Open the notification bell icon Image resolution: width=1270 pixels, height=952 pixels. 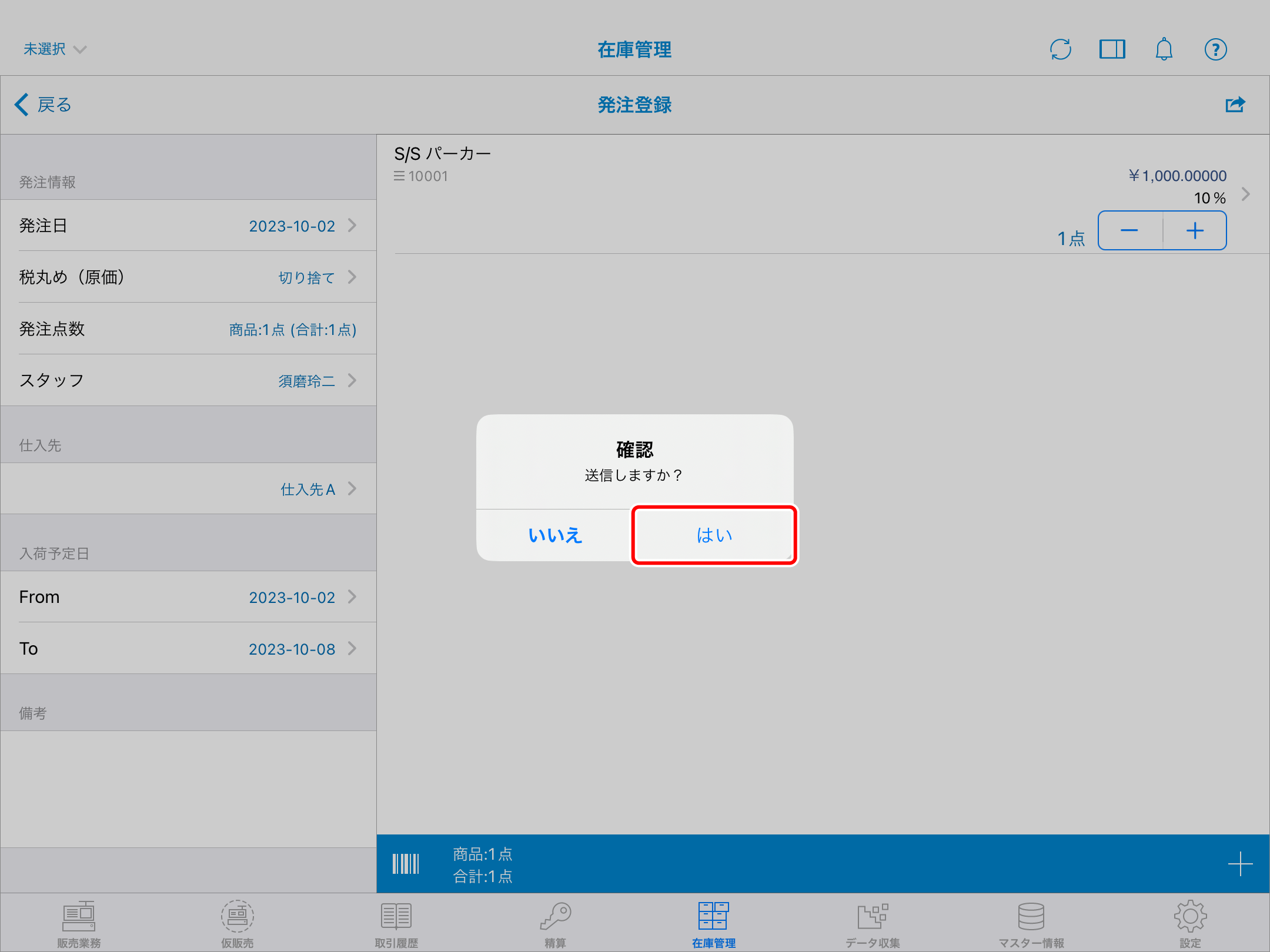[1164, 49]
